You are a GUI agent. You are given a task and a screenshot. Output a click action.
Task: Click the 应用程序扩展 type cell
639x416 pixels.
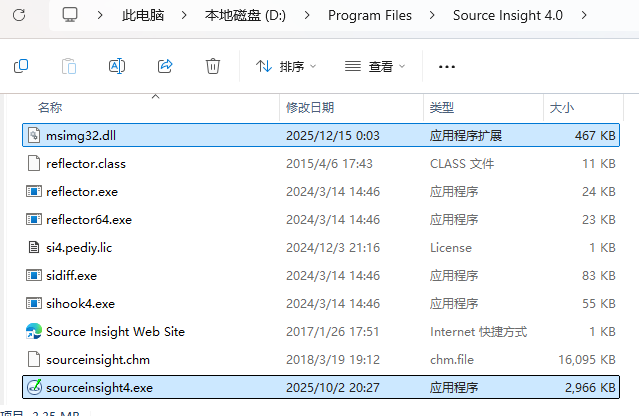point(465,135)
